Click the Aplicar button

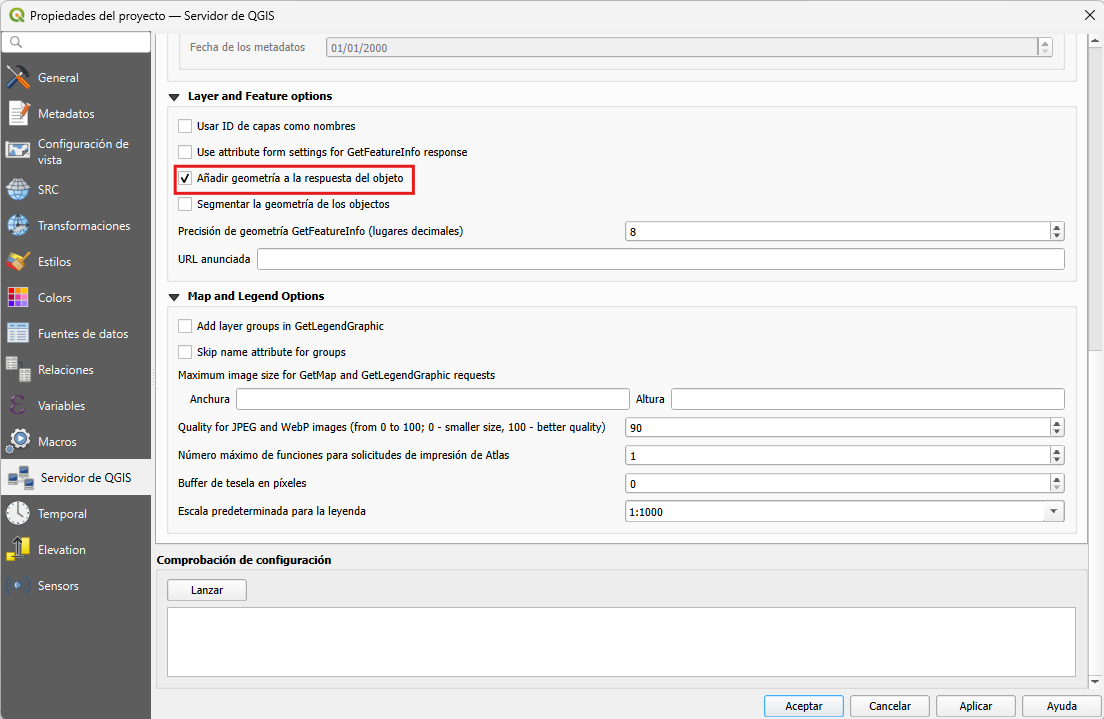pos(975,706)
